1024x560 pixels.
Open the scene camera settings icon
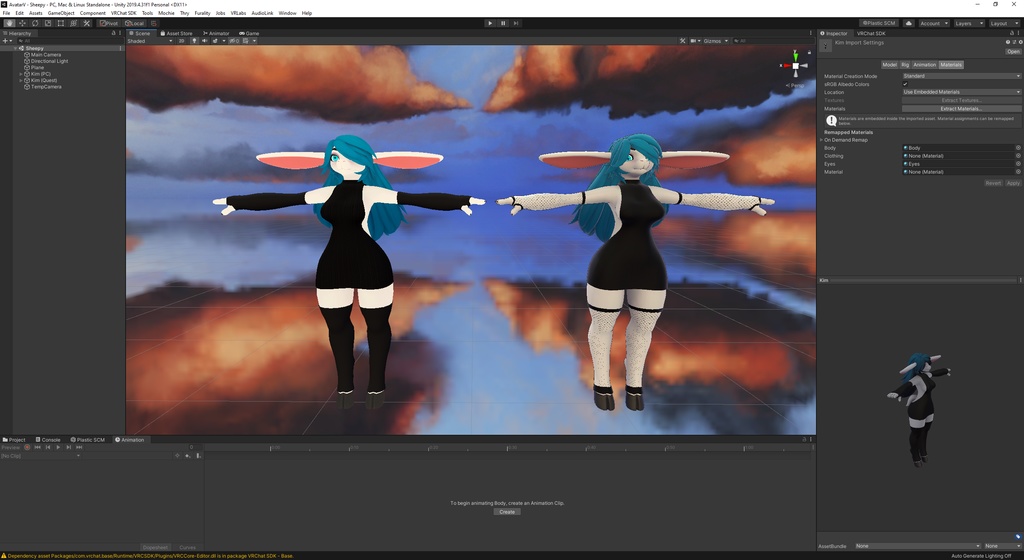(694, 40)
